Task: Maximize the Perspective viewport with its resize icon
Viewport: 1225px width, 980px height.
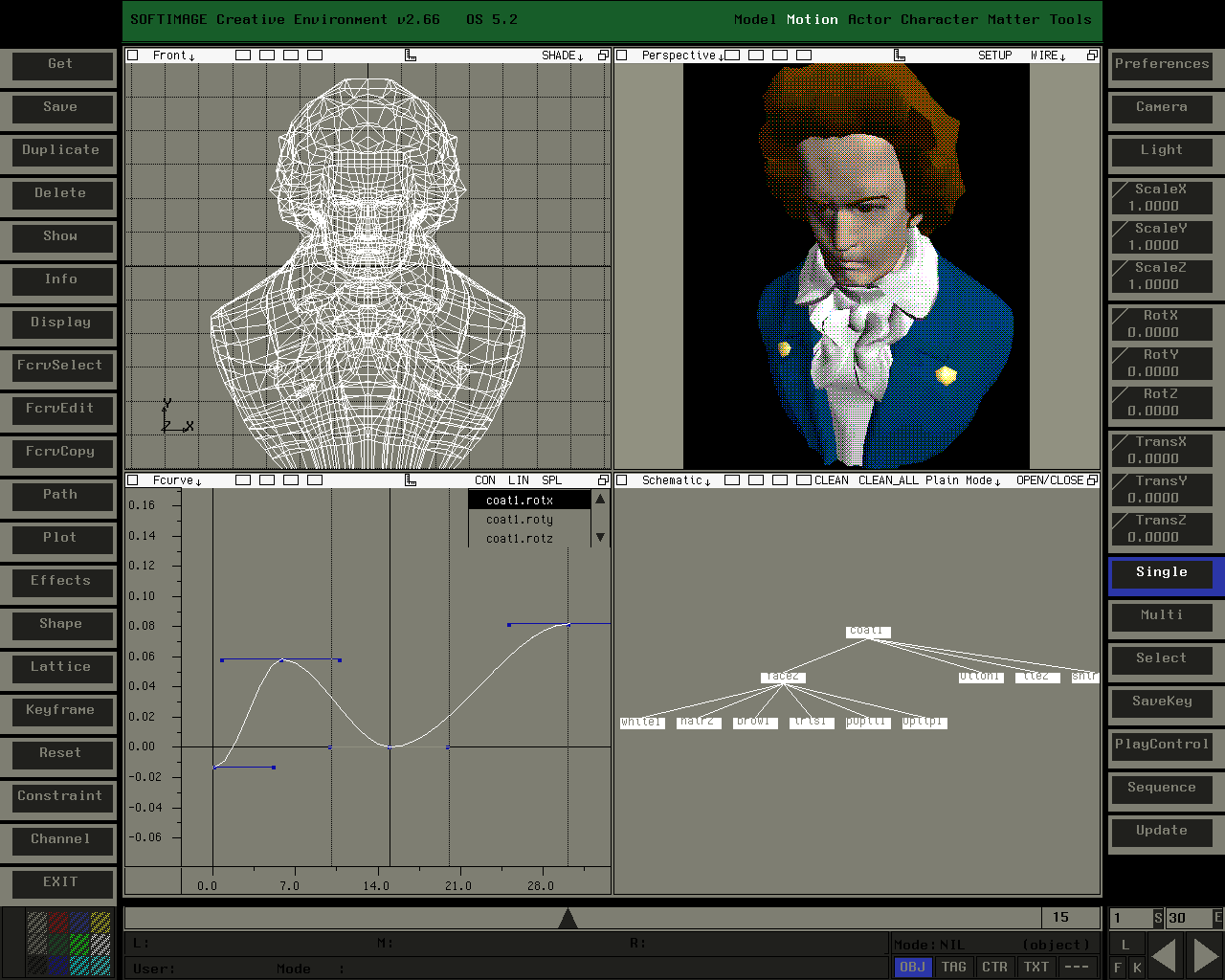Action: pyautogui.click(x=1092, y=56)
